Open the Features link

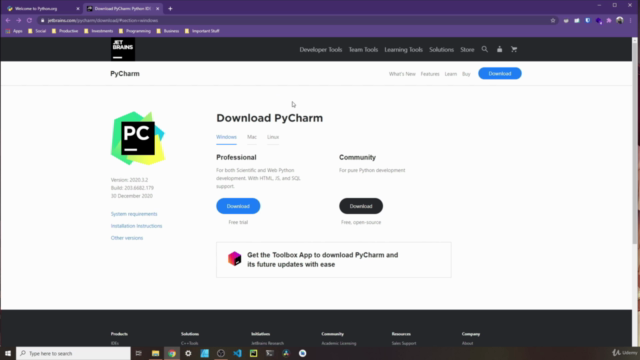coord(430,74)
